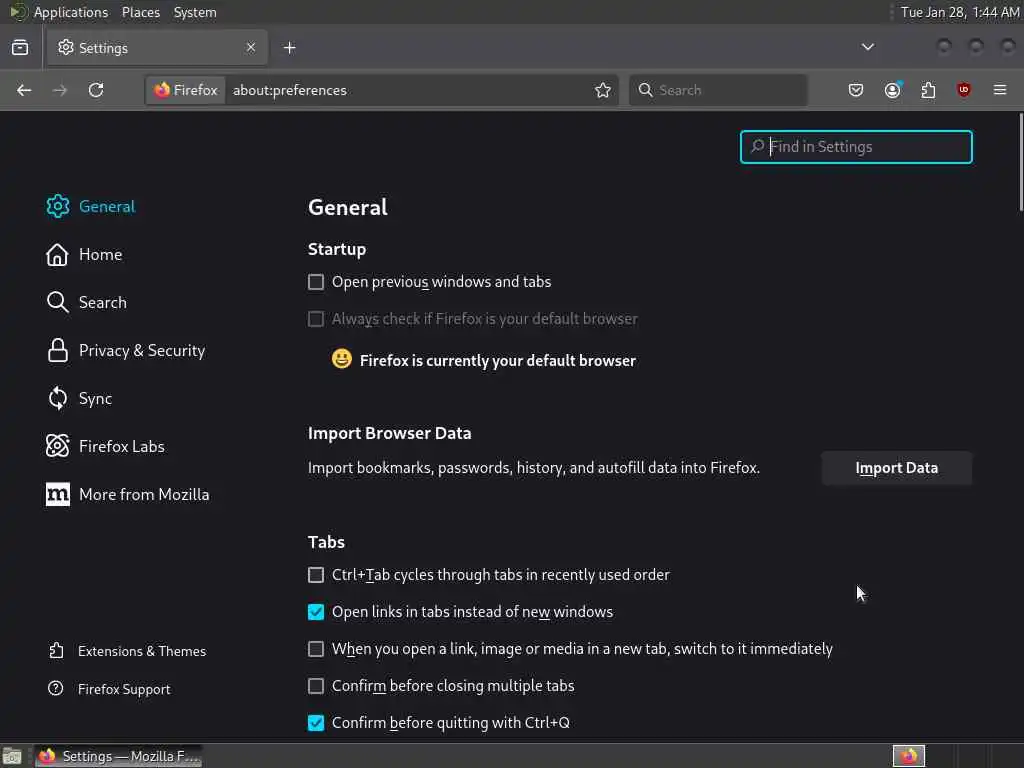
Task: Toggle Confirm before closing multiple tabs
Action: coord(316,686)
